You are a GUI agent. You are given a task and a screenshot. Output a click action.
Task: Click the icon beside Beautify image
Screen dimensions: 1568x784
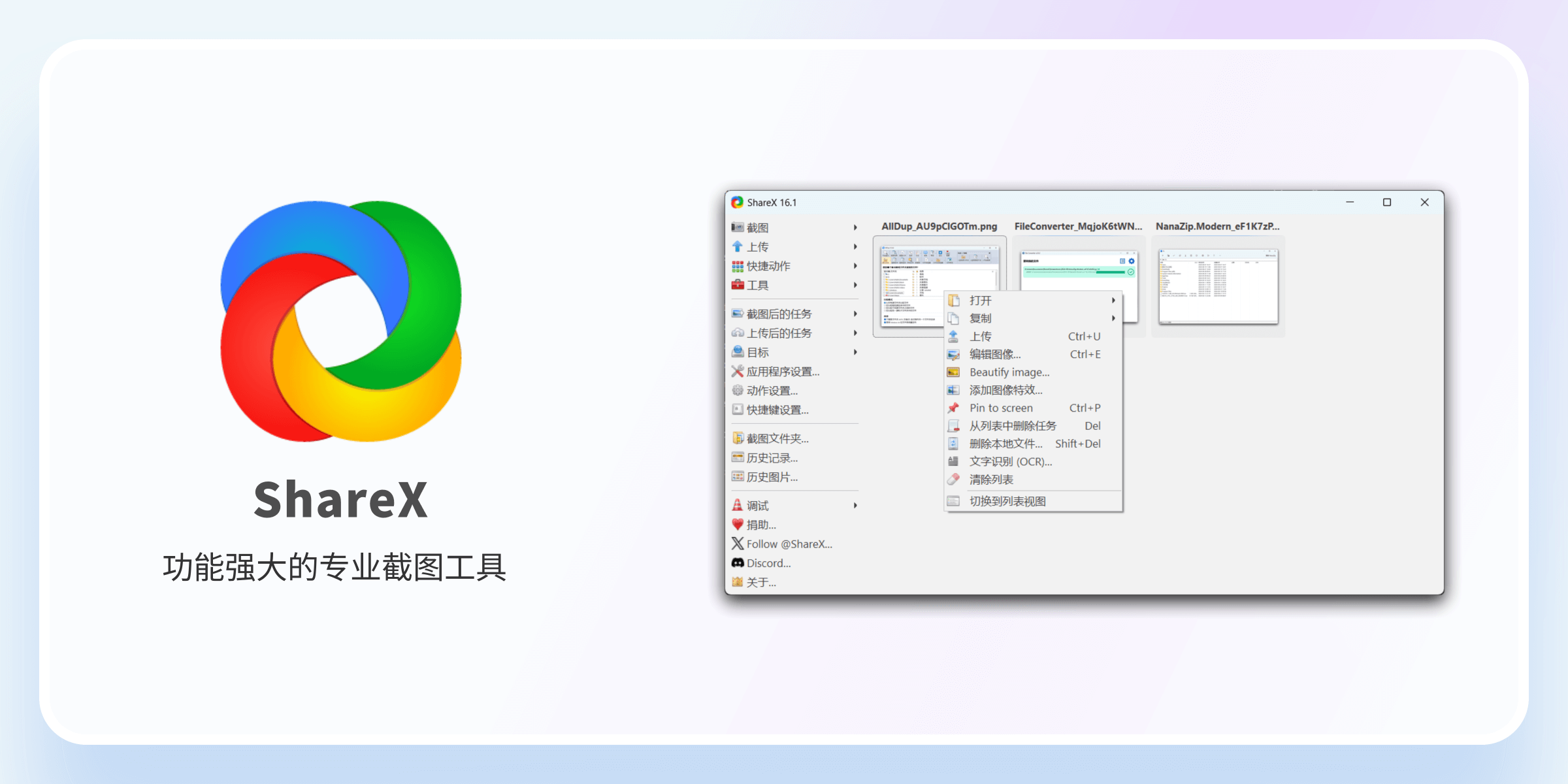click(953, 372)
